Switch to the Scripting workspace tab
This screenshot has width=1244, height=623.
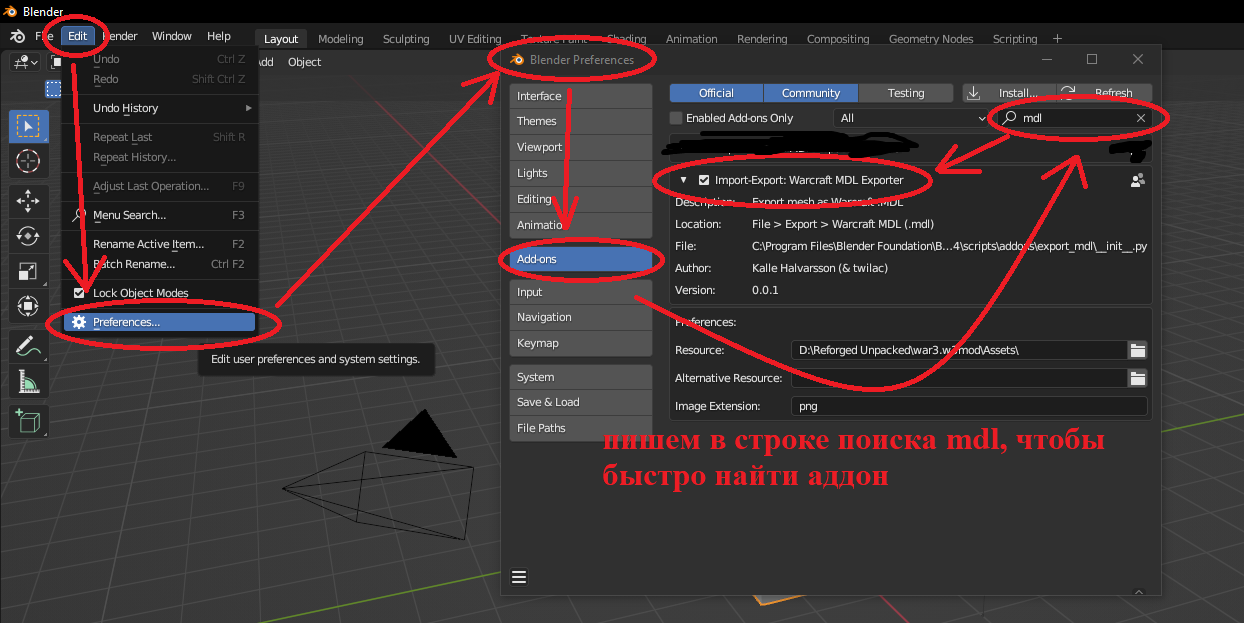pos(1015,39)
